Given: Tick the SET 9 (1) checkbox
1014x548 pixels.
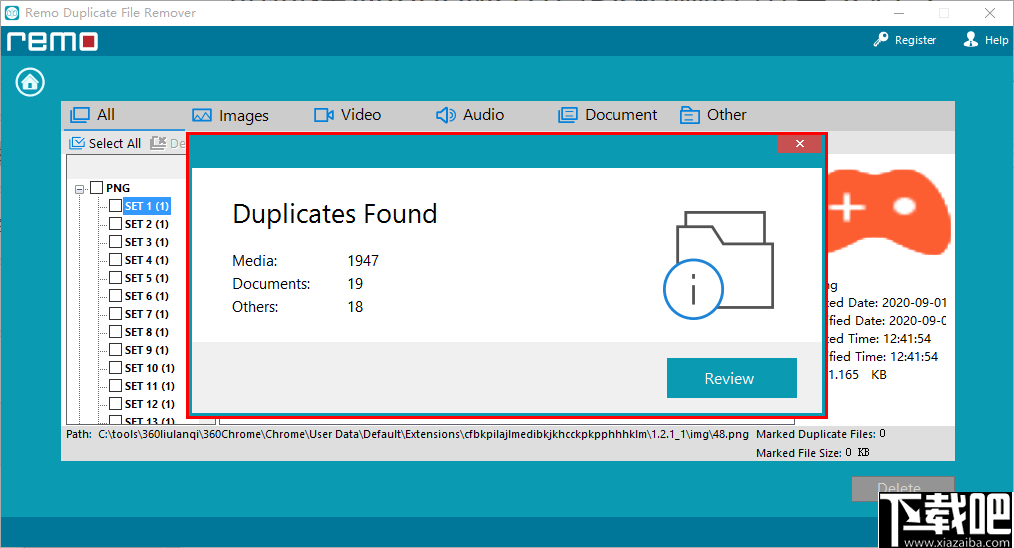Looking at the screenshot, I should click(x=115, y=349).
